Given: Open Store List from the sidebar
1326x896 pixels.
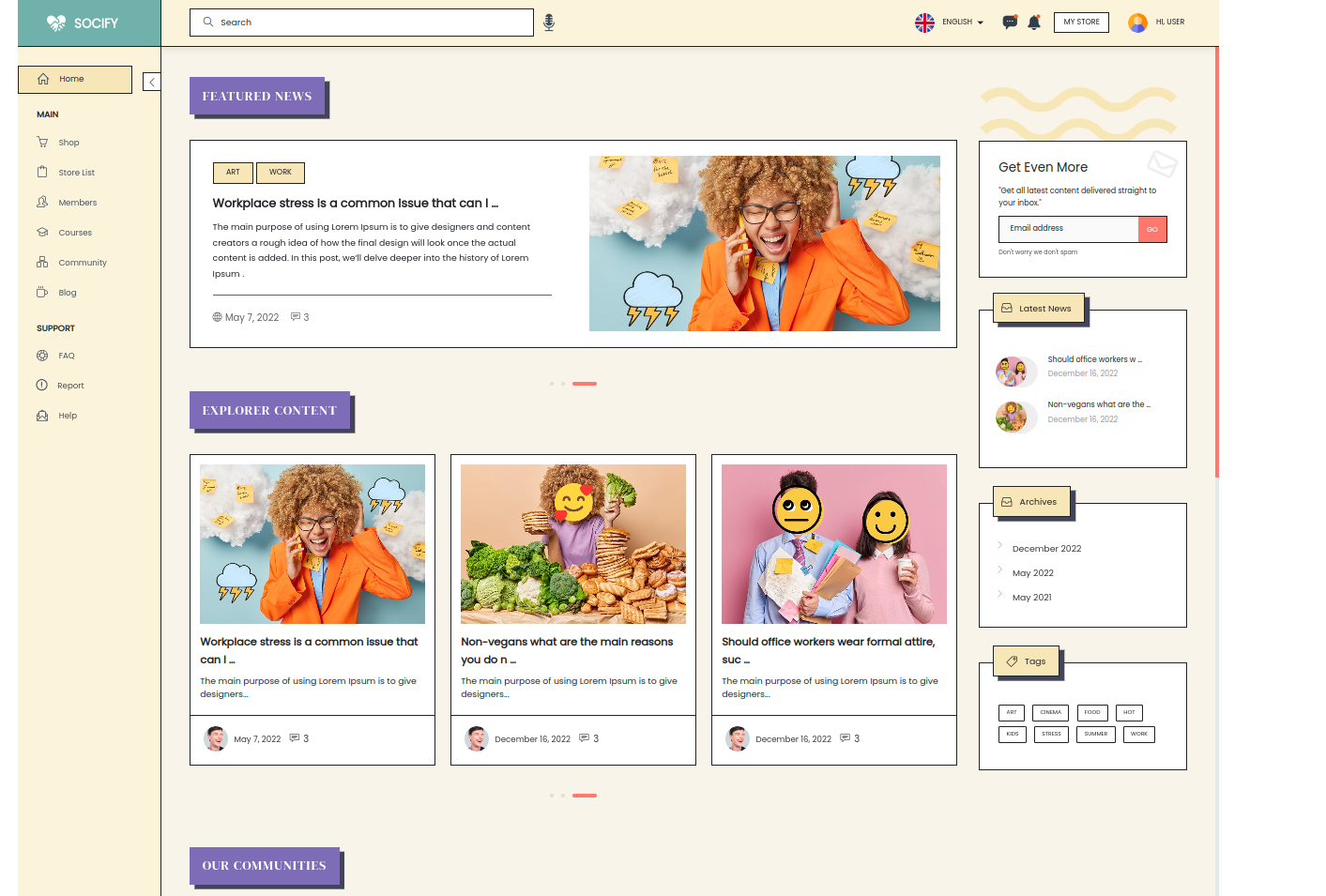Looking at the screenshot, I should pyautogui.click(x=42, y=172).
